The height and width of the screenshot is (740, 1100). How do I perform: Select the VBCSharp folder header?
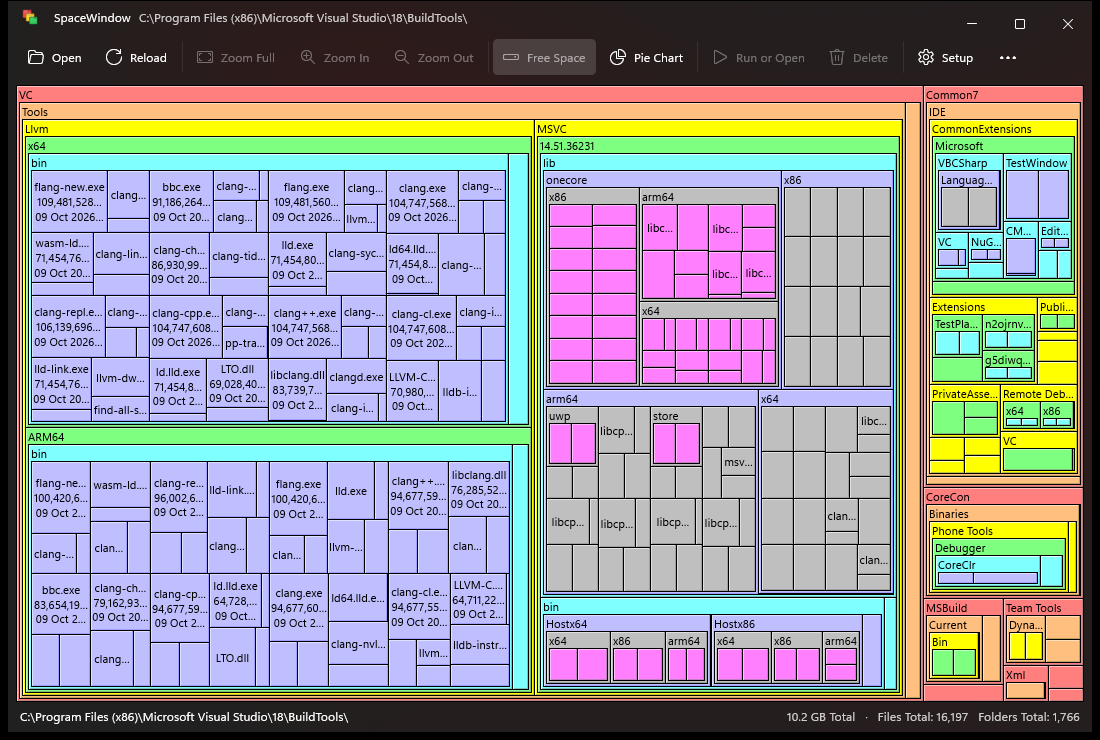(969, 163)
